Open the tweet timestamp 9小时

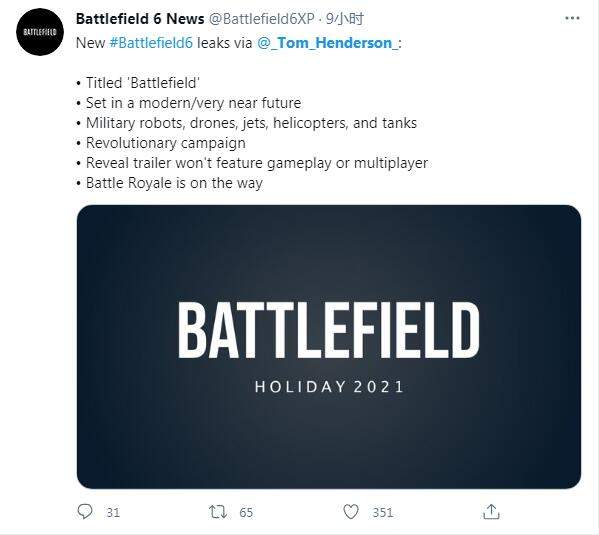point(345,19)
